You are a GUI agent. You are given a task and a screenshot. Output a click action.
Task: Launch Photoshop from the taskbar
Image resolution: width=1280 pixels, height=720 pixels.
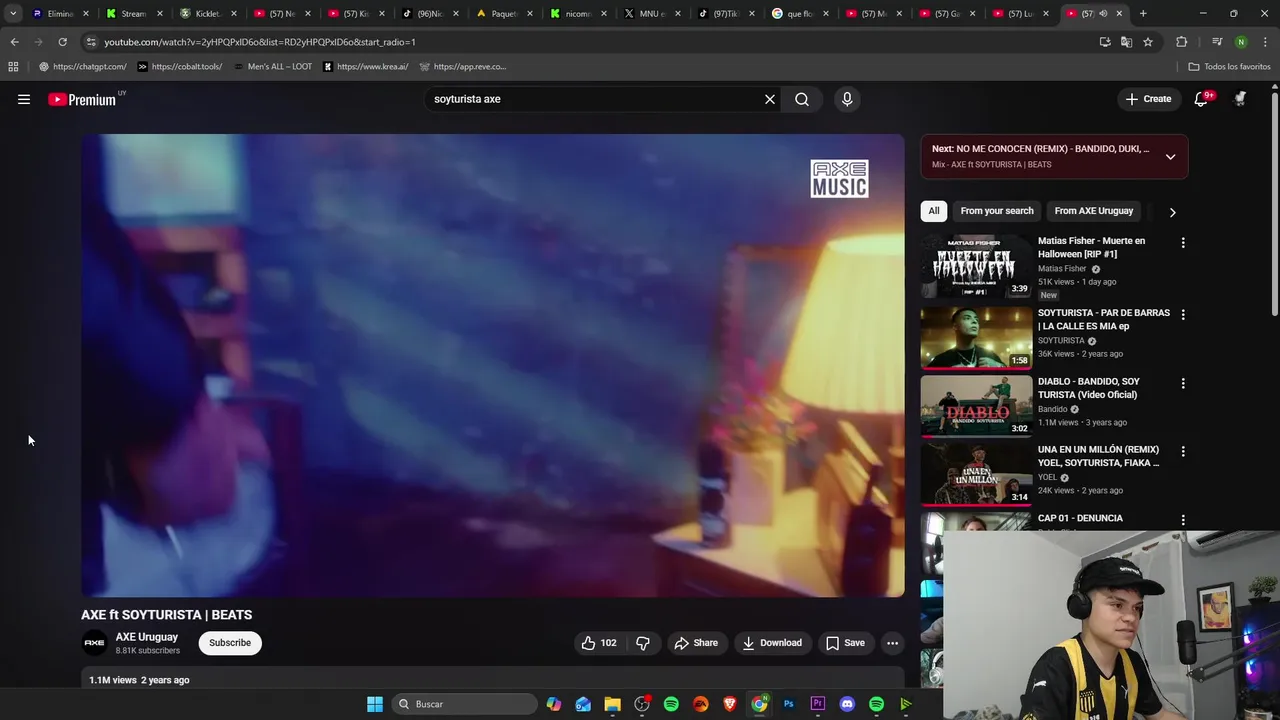[x=789, y=704]
